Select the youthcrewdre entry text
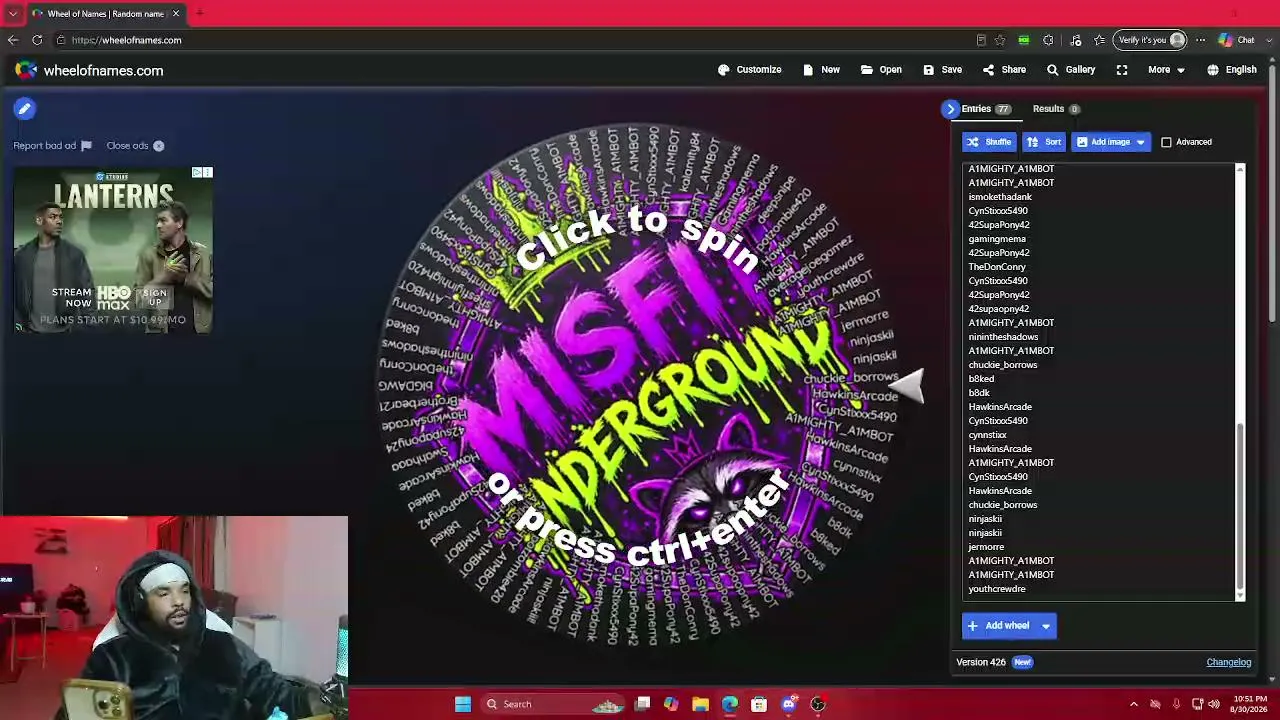The height and width of the screenshot is (720, 1280). pyautogui.click(x=997, y=589)
